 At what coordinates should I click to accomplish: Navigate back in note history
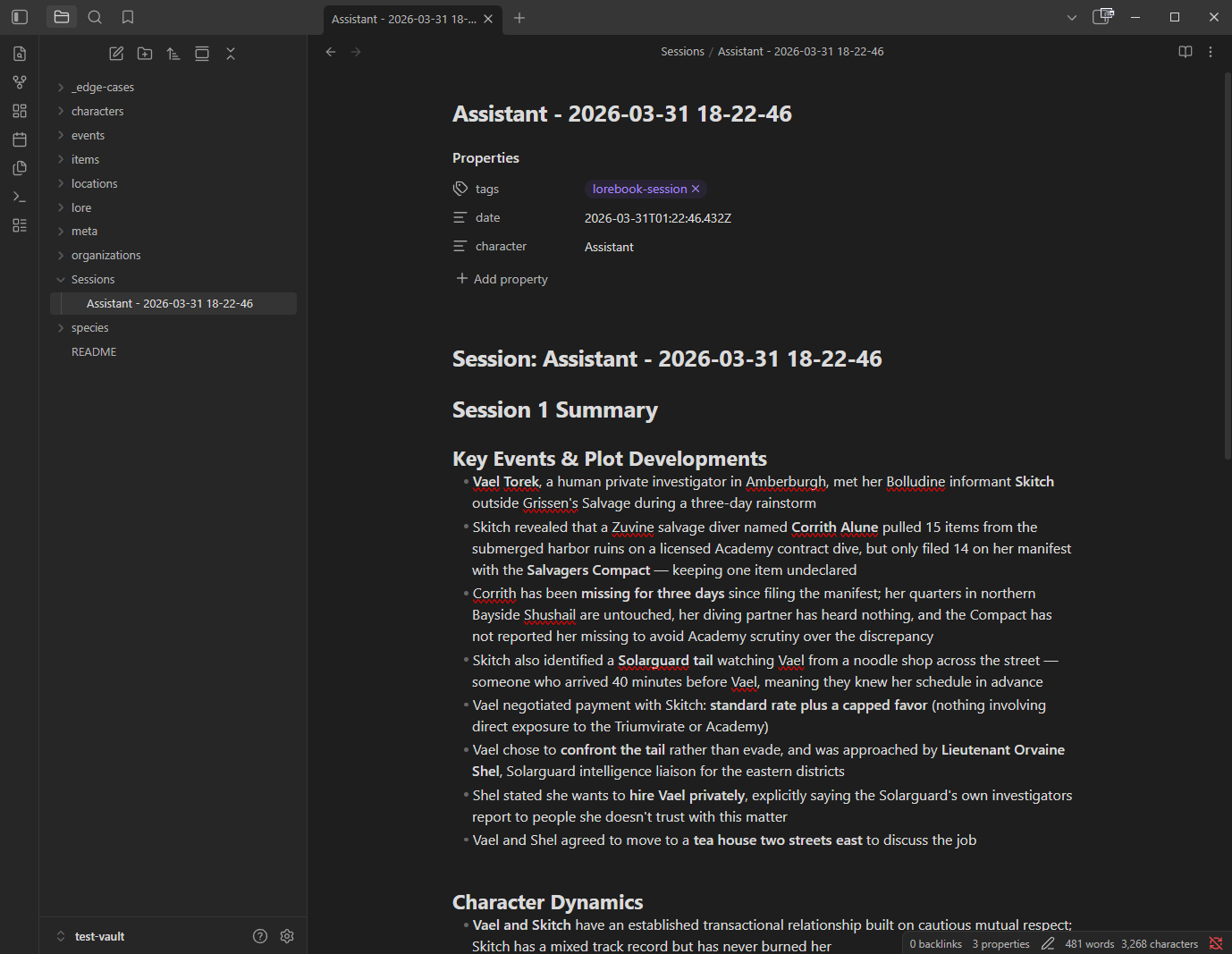click(x=331, y=52)
